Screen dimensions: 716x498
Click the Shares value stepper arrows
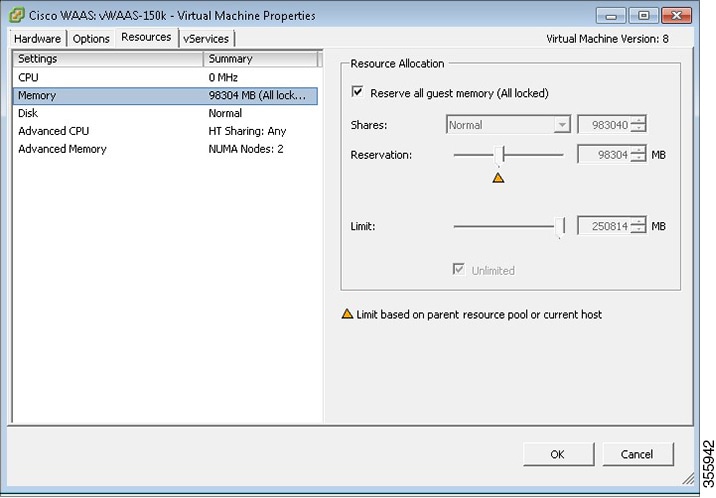point(638,125)
